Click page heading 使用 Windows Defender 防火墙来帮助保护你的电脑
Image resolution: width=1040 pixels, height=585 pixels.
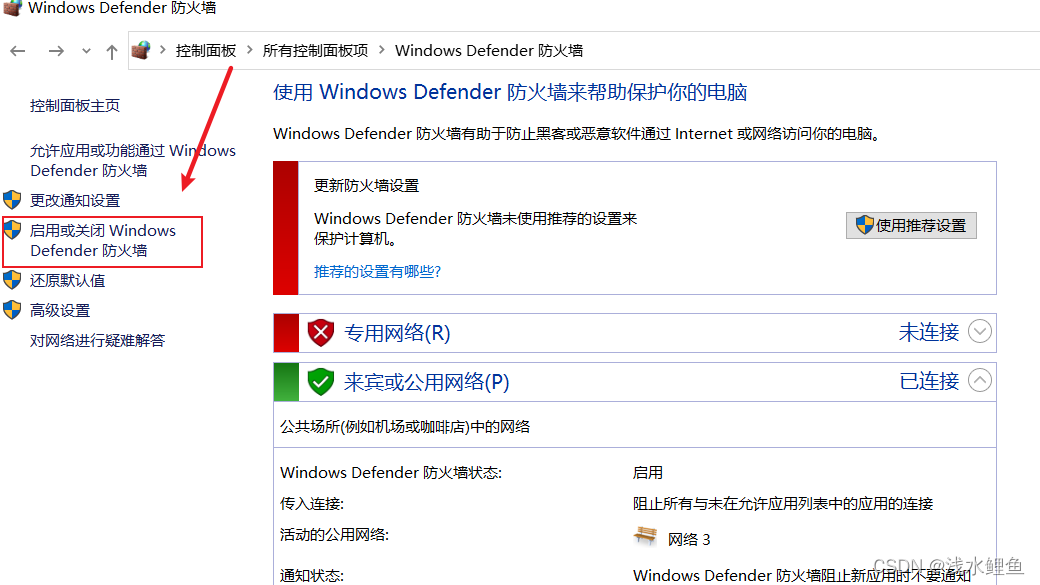coord(510,92)
